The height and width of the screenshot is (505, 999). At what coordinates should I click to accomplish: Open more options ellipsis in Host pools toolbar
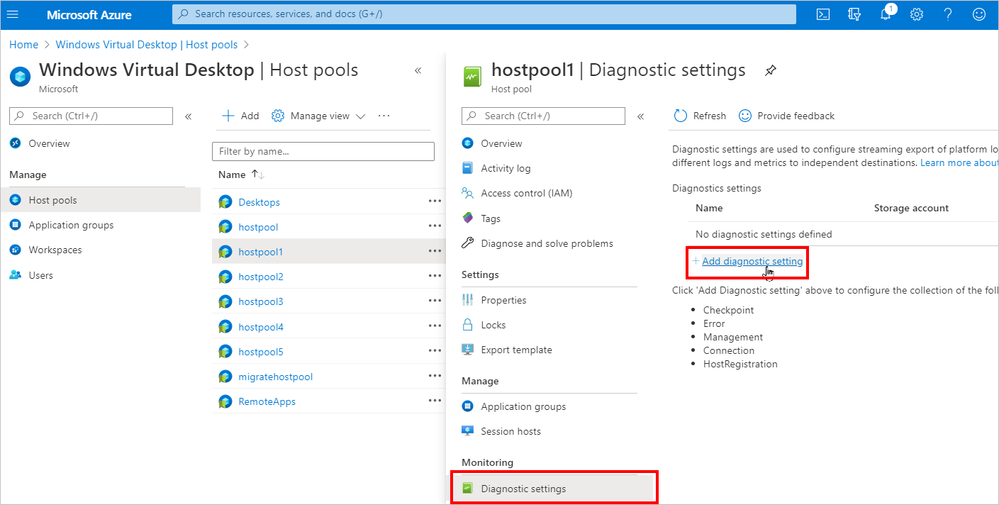(384, 116)
